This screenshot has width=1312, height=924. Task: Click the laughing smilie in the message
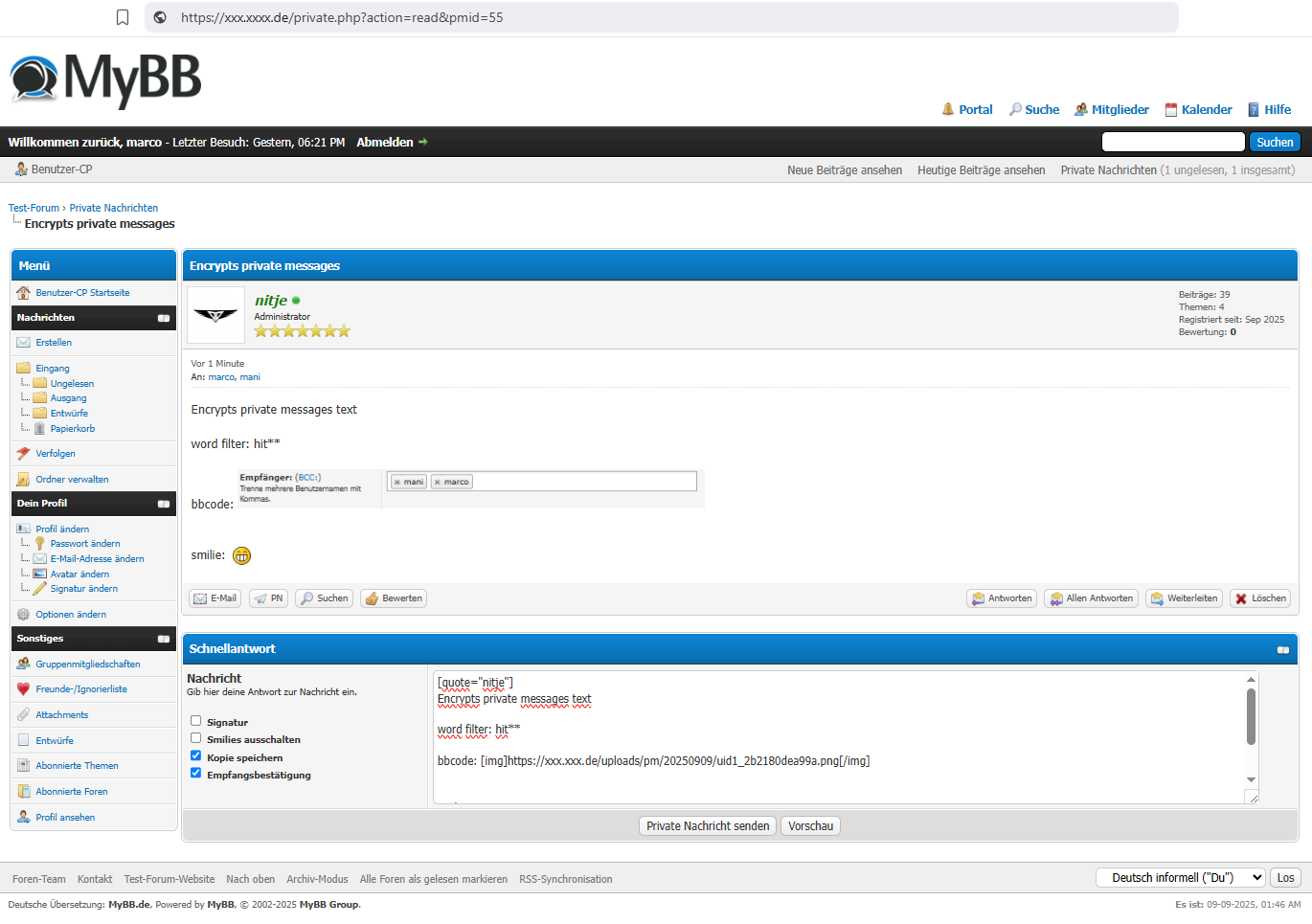[x=241, y=555]
